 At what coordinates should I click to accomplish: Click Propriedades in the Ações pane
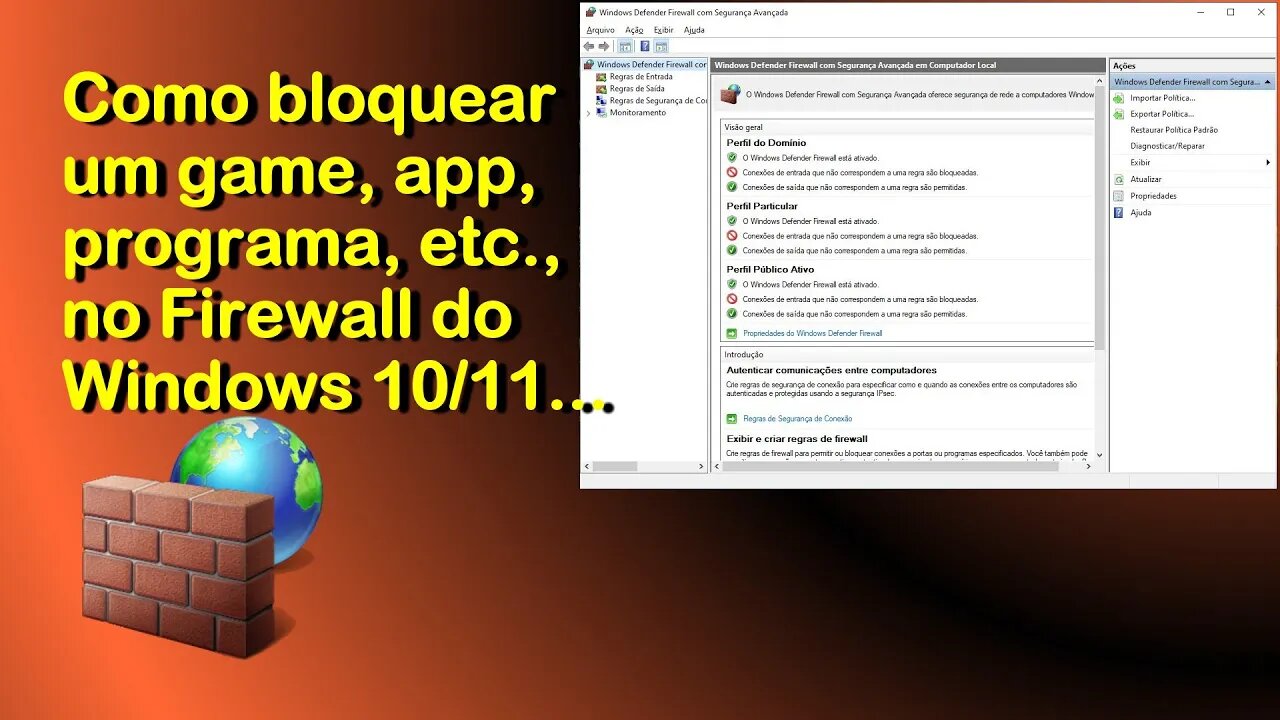tap(1153, 196)
